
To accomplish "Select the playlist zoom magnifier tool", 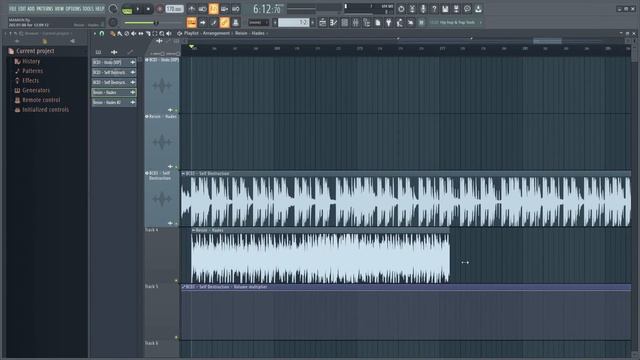I will (162, 33).
